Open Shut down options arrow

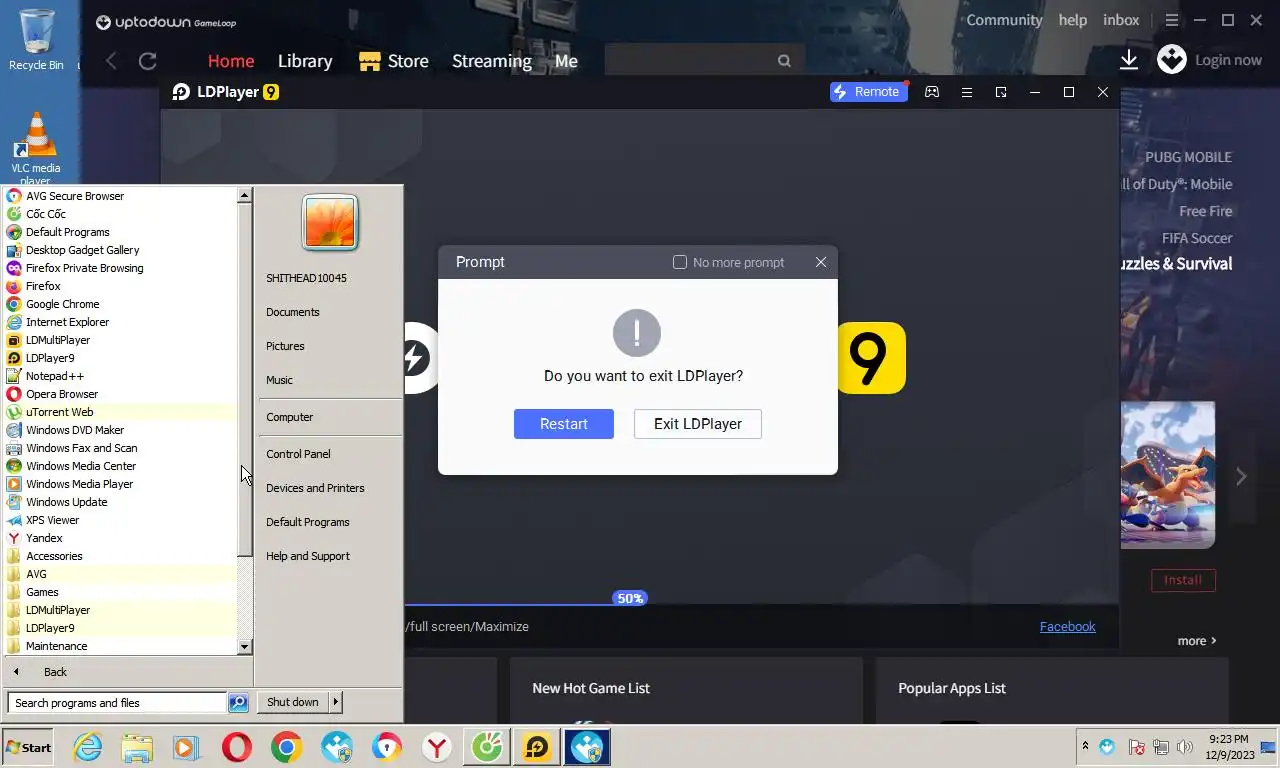(336, 702)
